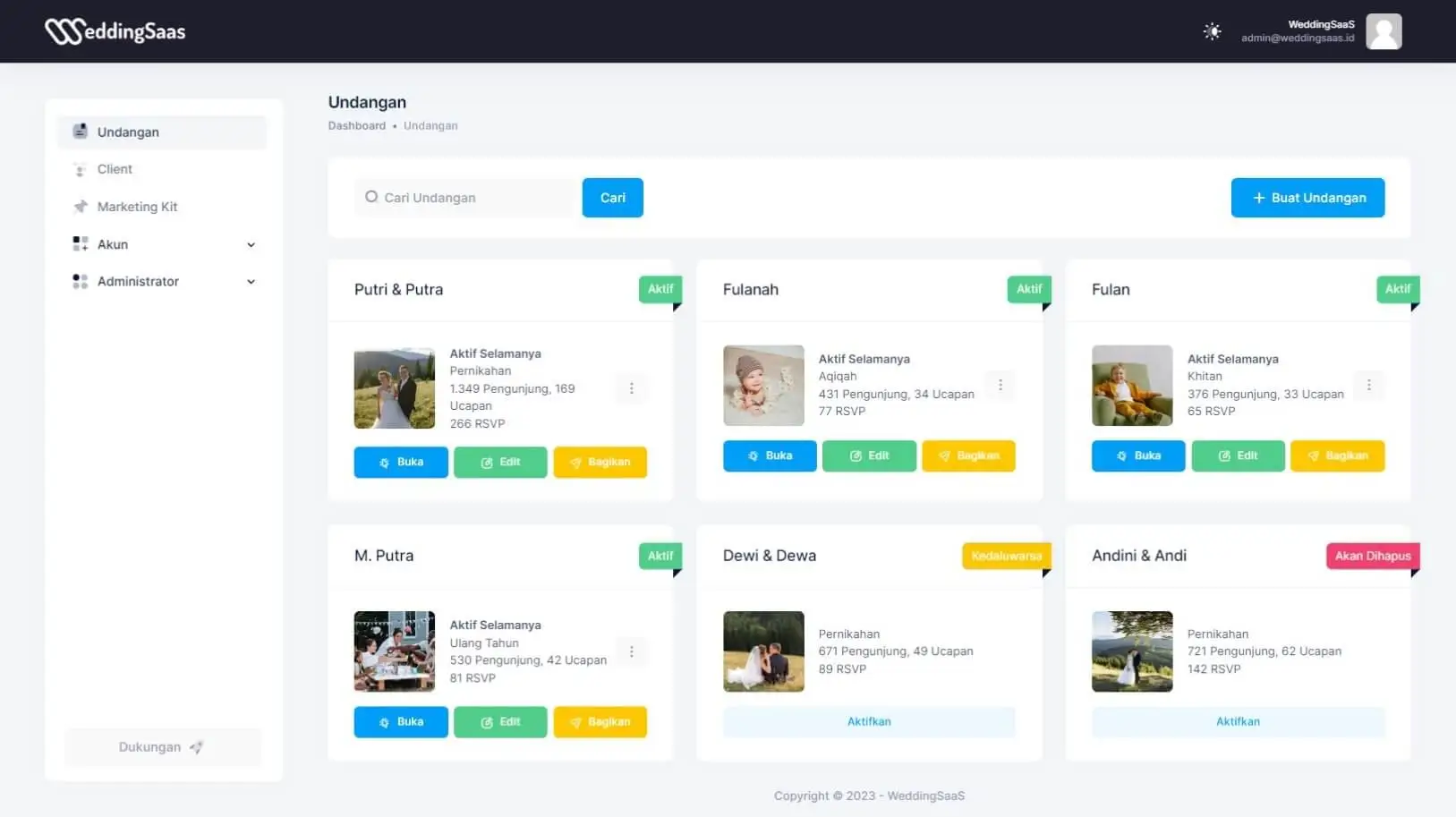Expand the Akun submenu chevron

(x=251, y=243)
